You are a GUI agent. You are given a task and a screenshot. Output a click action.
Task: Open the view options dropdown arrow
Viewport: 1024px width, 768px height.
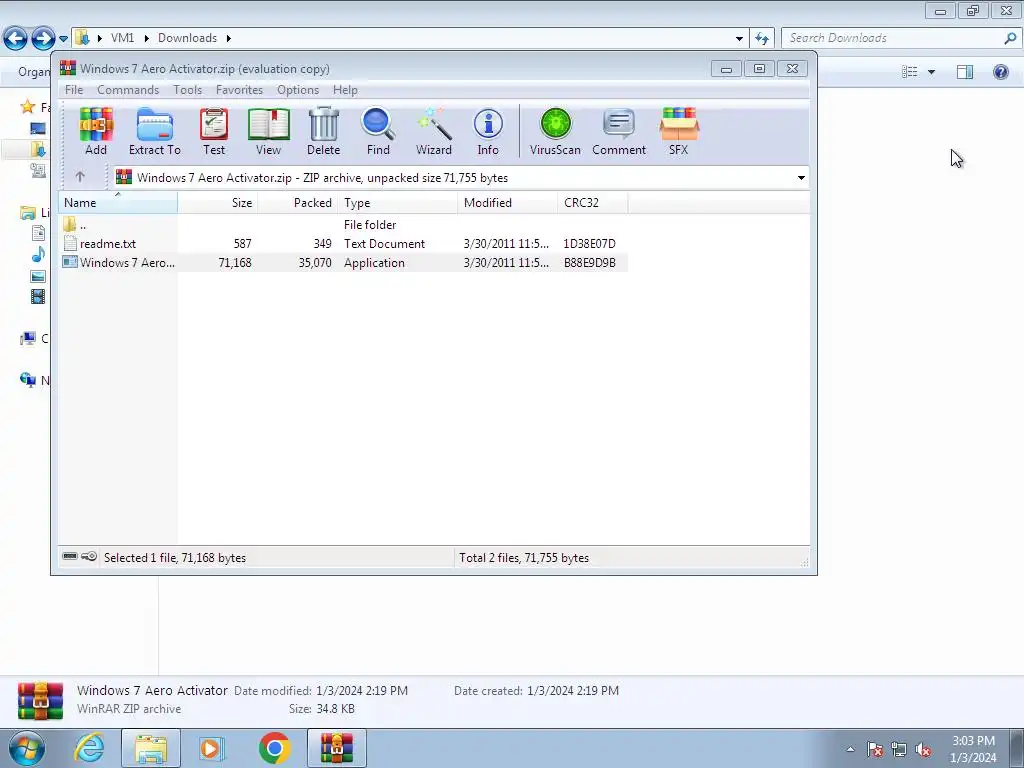coord(931,72)
